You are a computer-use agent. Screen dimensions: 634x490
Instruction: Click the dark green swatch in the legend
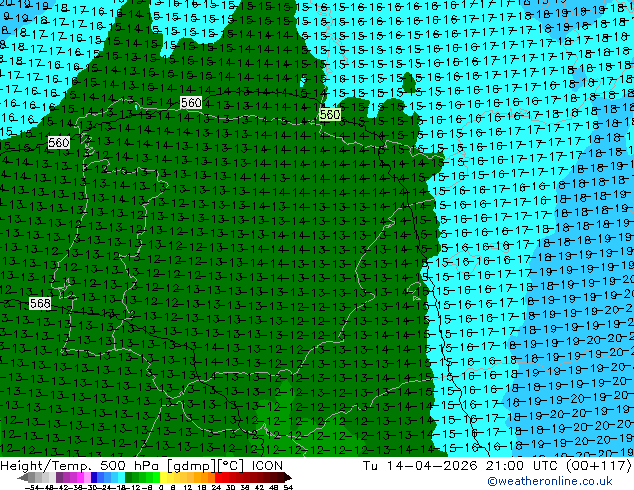(x=128, y=477)
